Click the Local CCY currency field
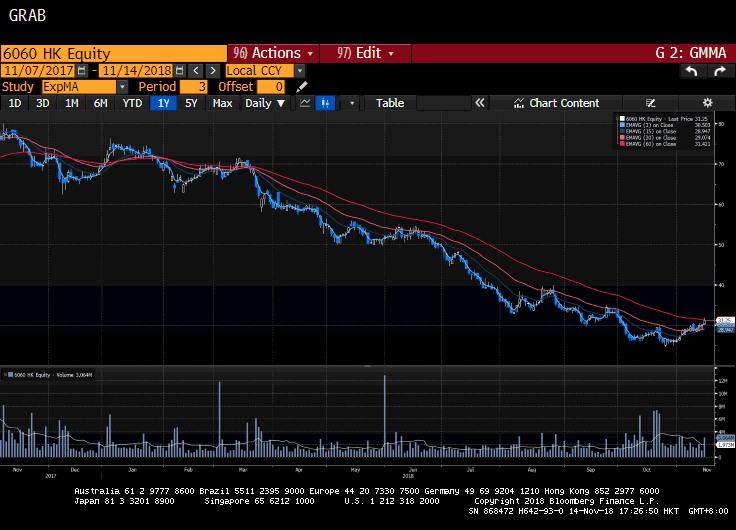The image size is (736, 530). click(260, 71)
